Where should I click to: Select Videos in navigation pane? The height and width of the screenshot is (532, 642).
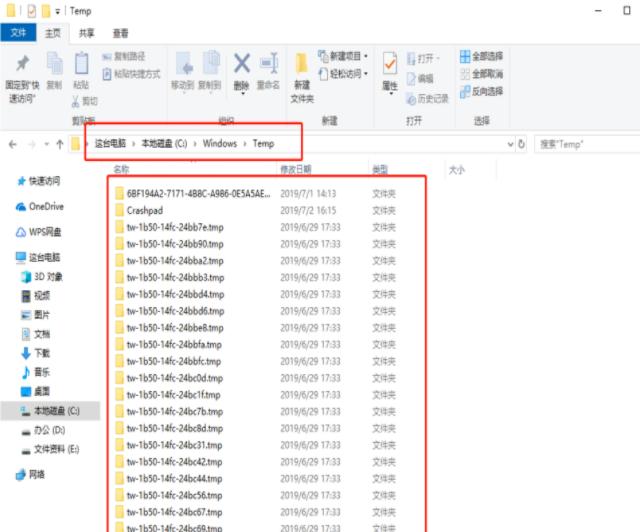(36, 296)
